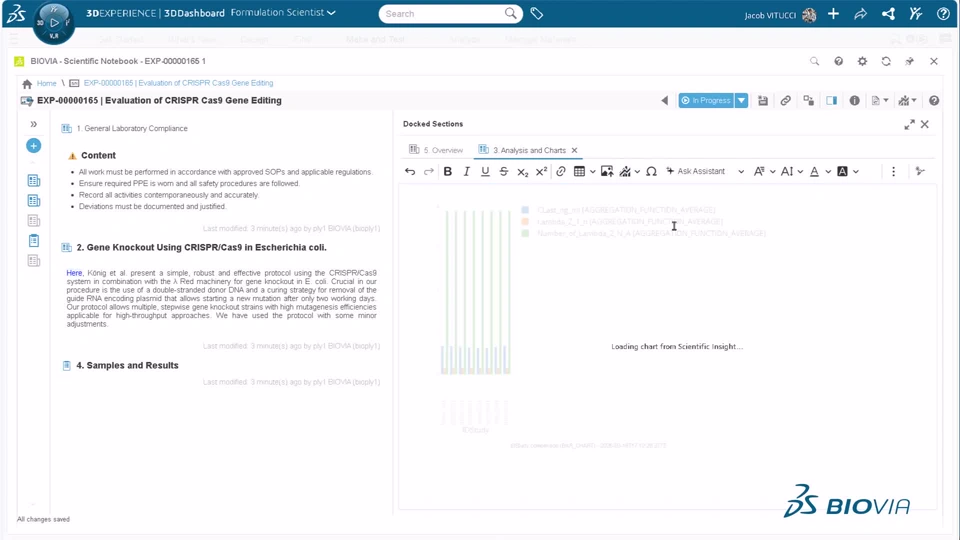The width and height of the screenshot is (960, 540).
Task: Toggle underline formatting
Action: pos(485,171)
